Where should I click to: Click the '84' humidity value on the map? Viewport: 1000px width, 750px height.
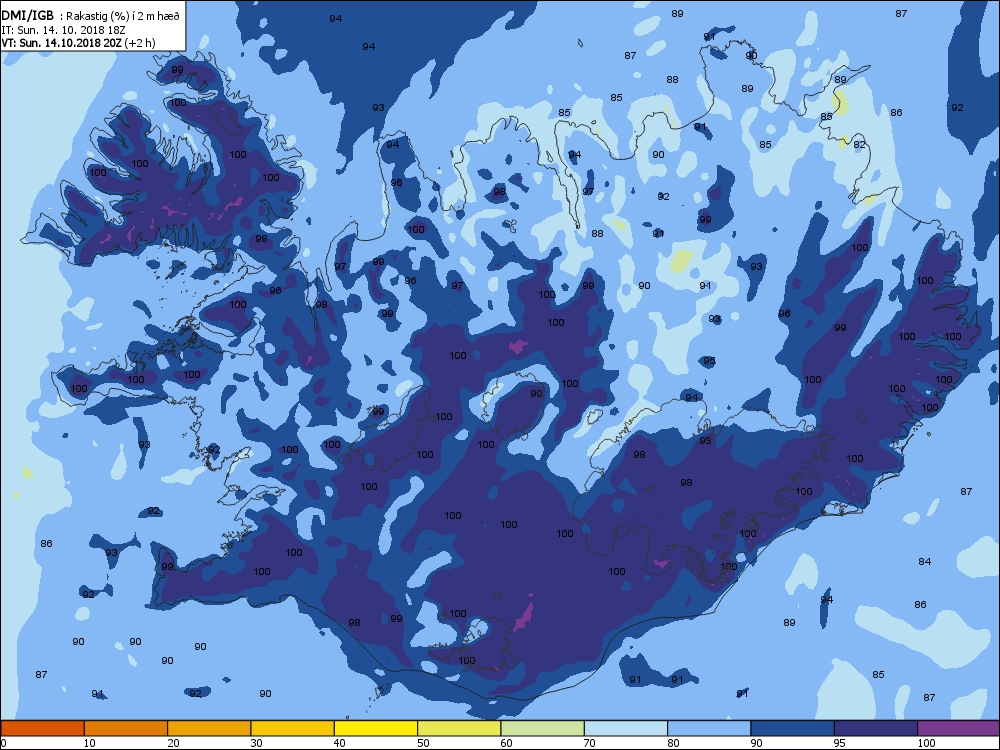[x=925, y=562]
